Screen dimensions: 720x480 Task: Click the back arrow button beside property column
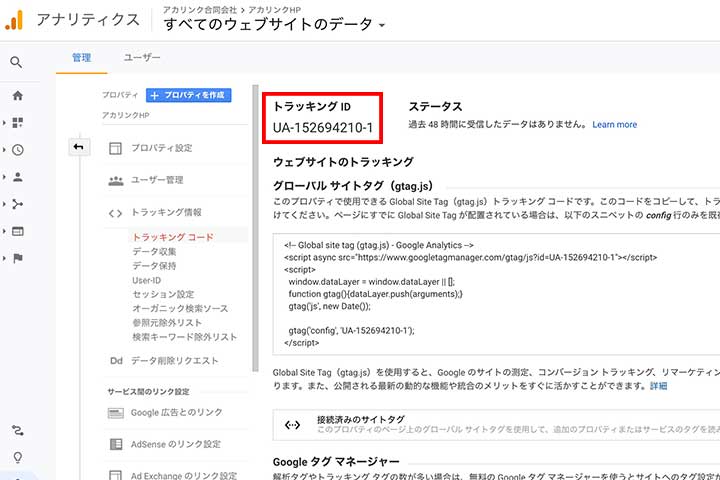(x=79, y=147)
